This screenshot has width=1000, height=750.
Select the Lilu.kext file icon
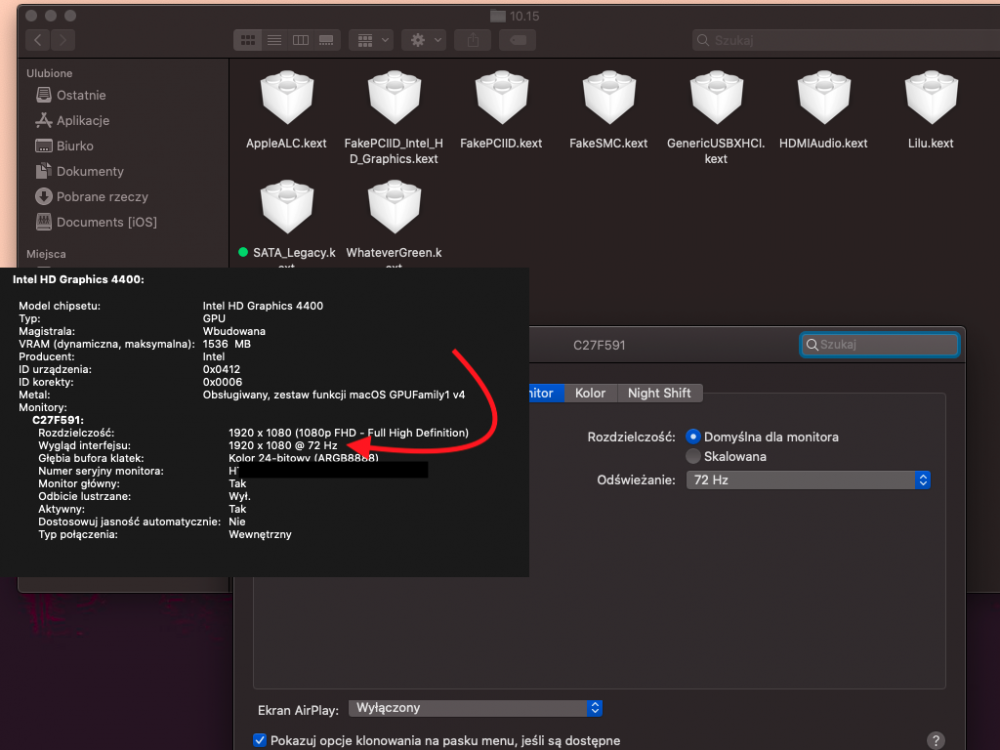click(931, 98)
